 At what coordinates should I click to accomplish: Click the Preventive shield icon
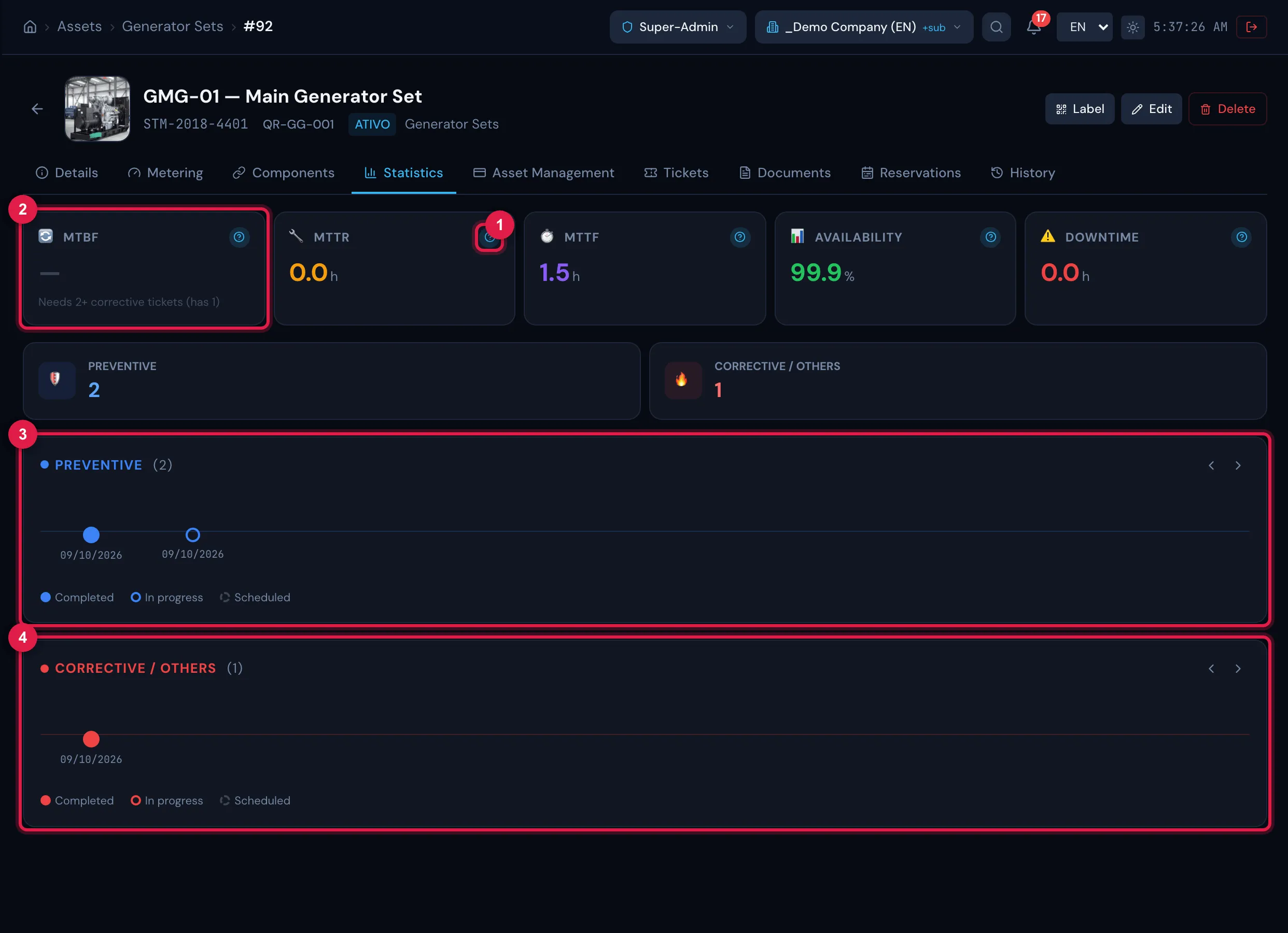click(x=56, y=380)
